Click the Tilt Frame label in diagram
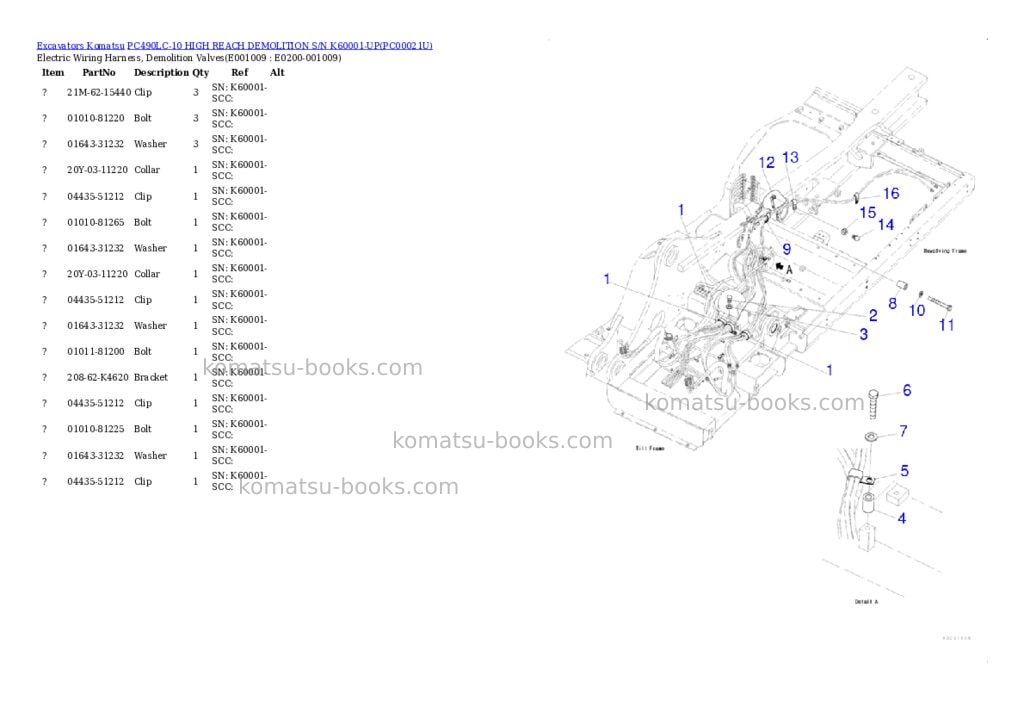Viewport: 1024px width, 725px height. 650,449
